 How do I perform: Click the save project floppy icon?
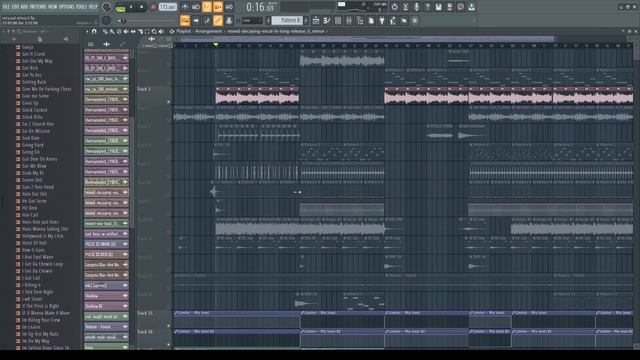pos(438,7)
